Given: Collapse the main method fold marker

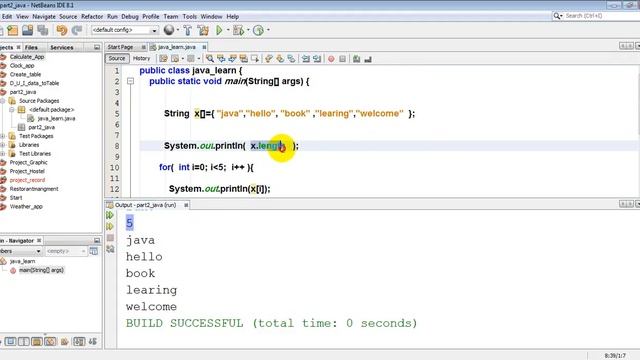Looking at the screenshot, I should [130, 81].
